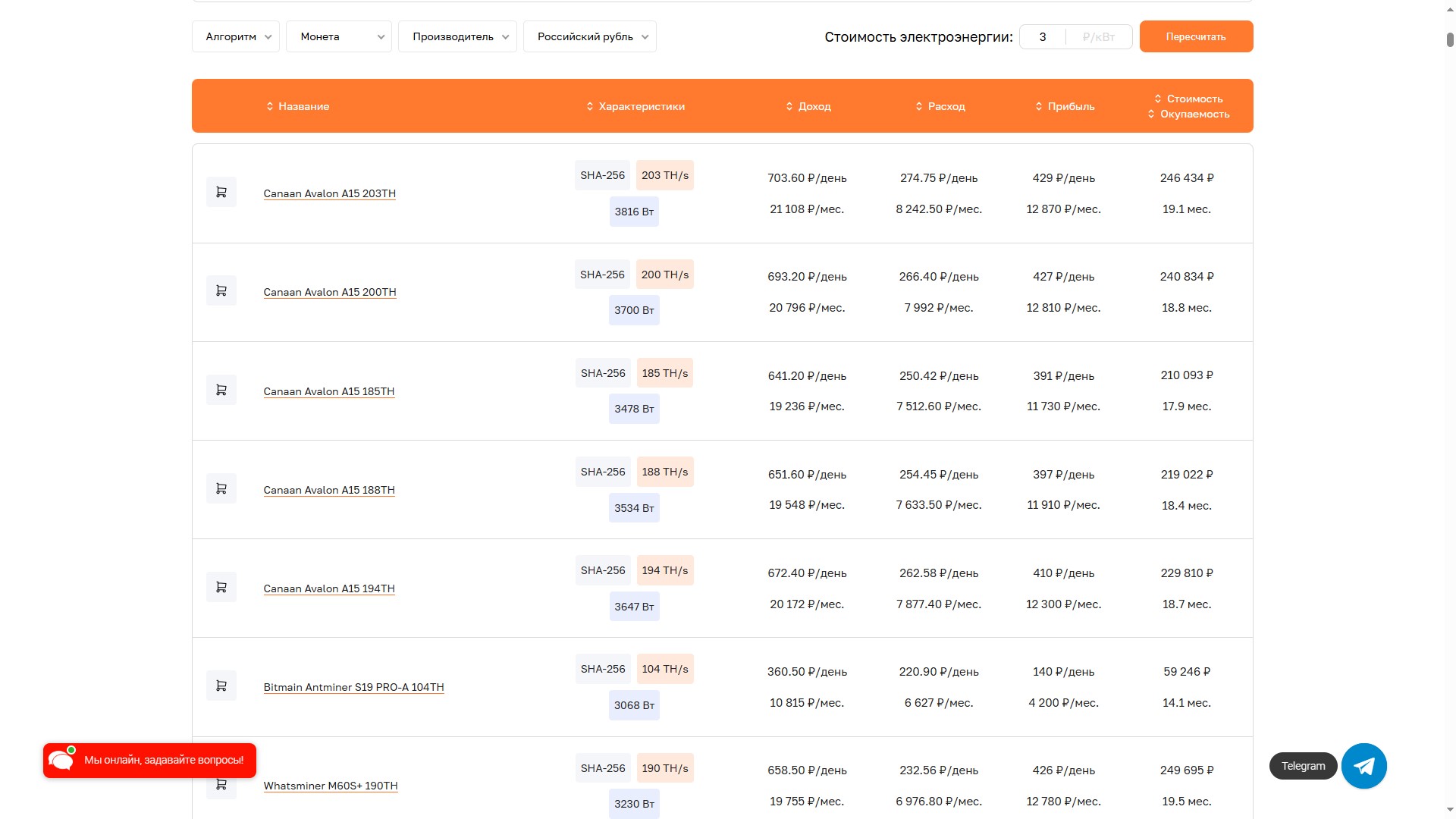Viewport: 1456px width, 819px height.
Task: Open Whatsminer M60S+ 190TH link
Action: pyautogui.click(x=331, y=786)
